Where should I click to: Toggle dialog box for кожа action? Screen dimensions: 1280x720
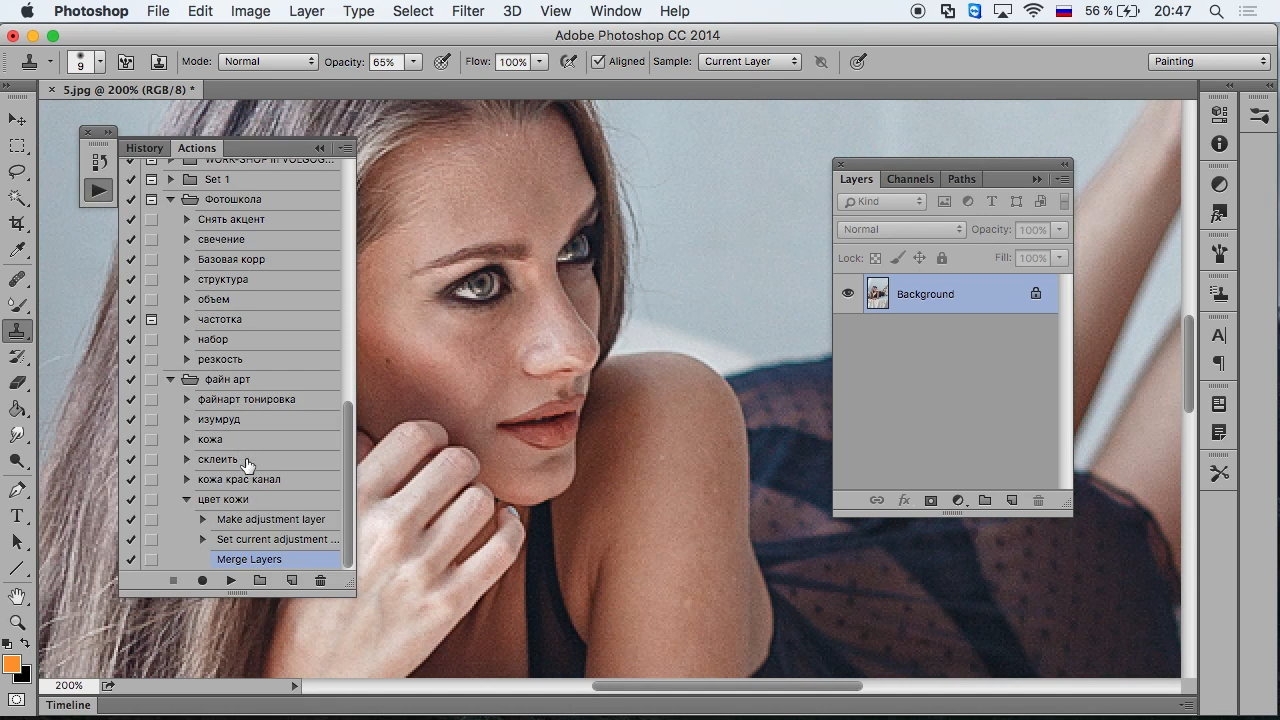[151, 439]
